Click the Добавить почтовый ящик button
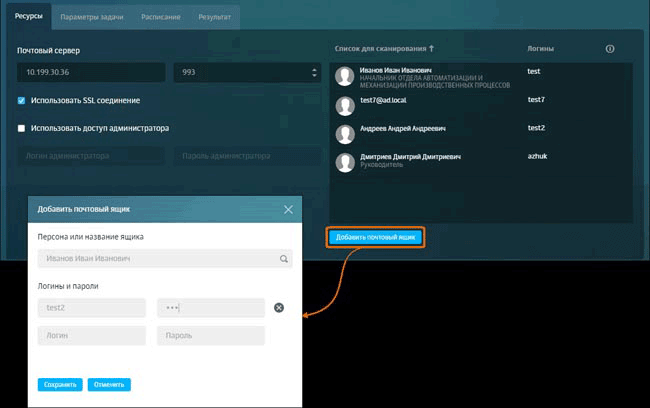Screen dimensions: 650x408 pos(375,237)
